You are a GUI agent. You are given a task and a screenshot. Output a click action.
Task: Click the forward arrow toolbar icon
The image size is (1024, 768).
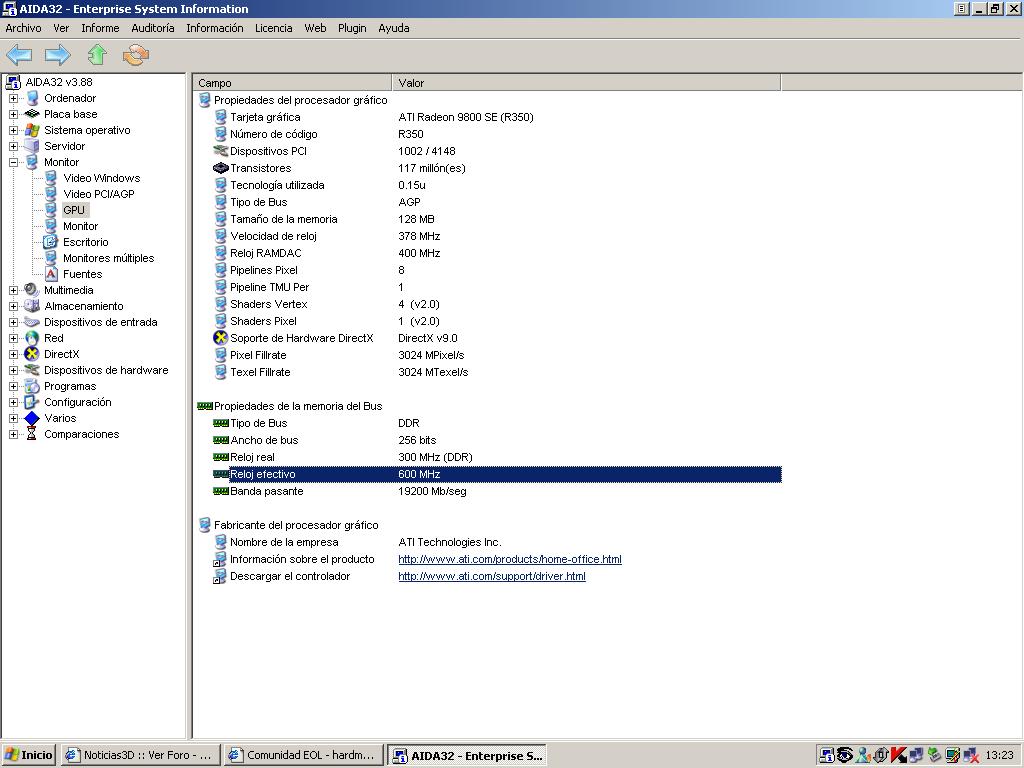click(58, 55)
